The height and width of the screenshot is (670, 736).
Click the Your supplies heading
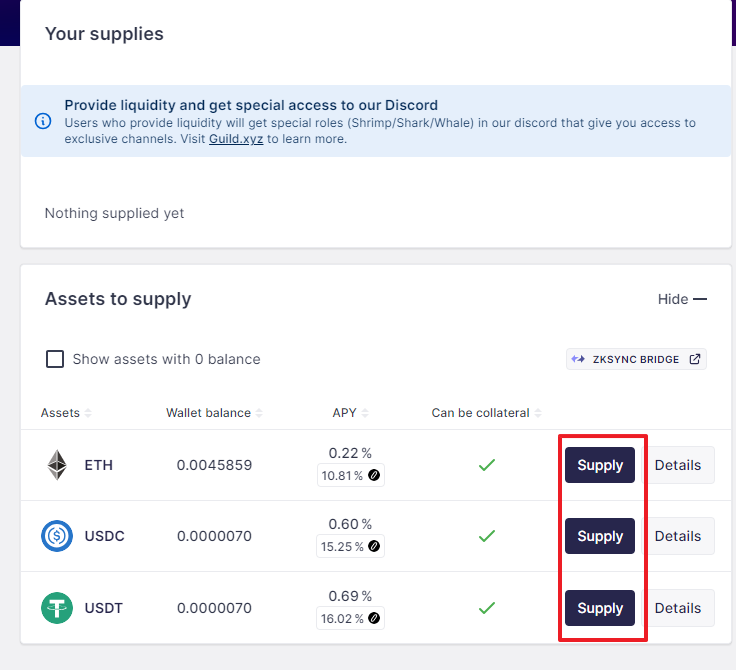click(104, 34)
